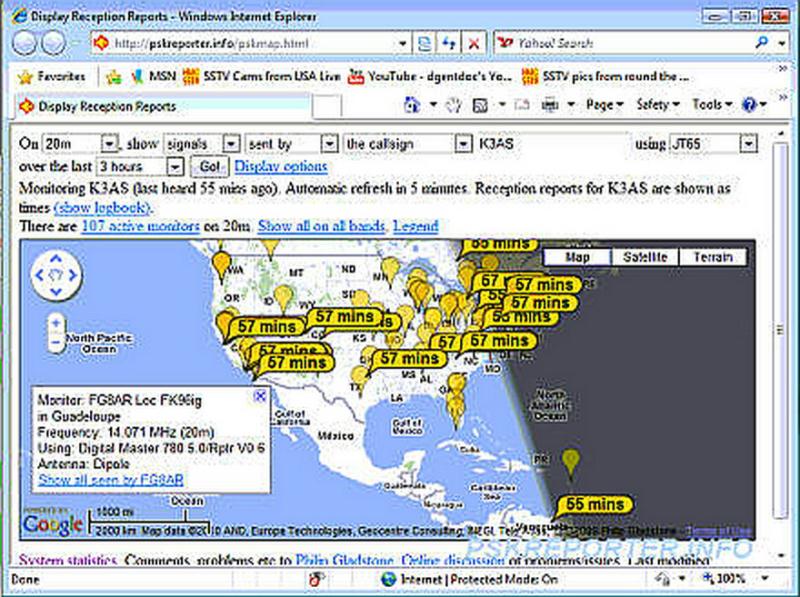The height and width of the screenshot is (597, 800).
Task: Click the page vertical scrollbar
Action: coord(781,329)
